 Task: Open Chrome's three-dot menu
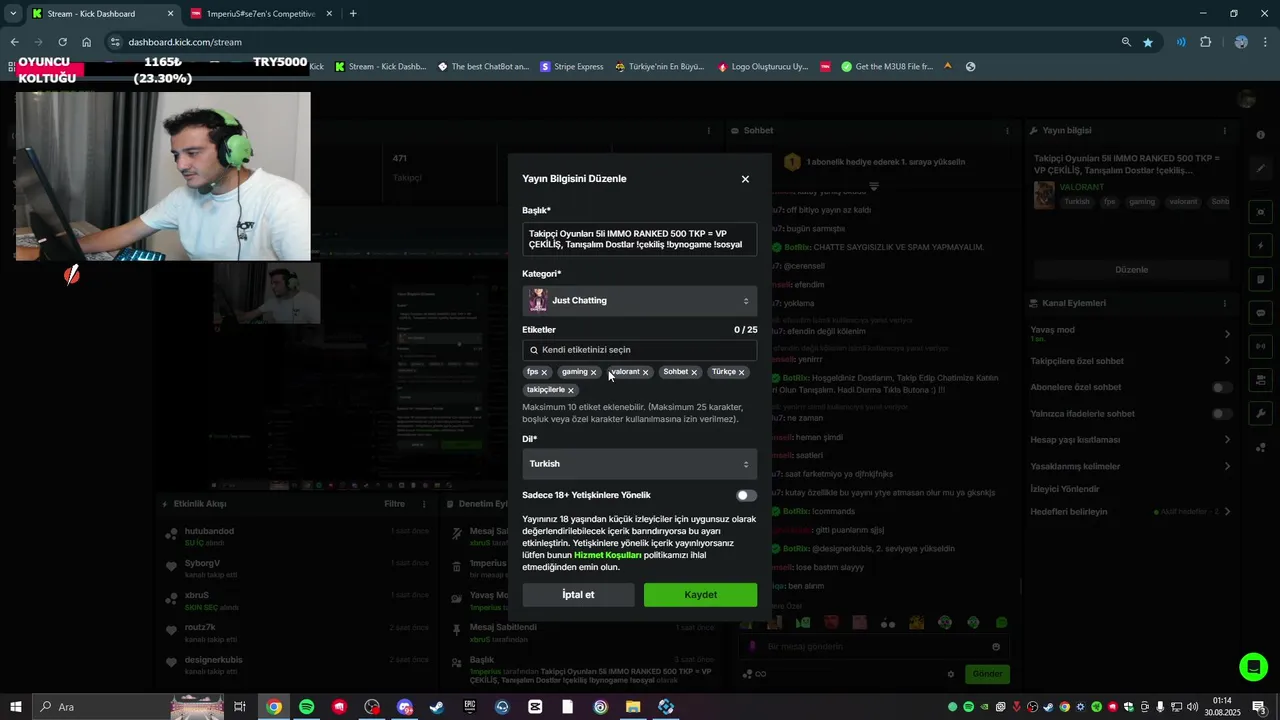(1266, 42)
